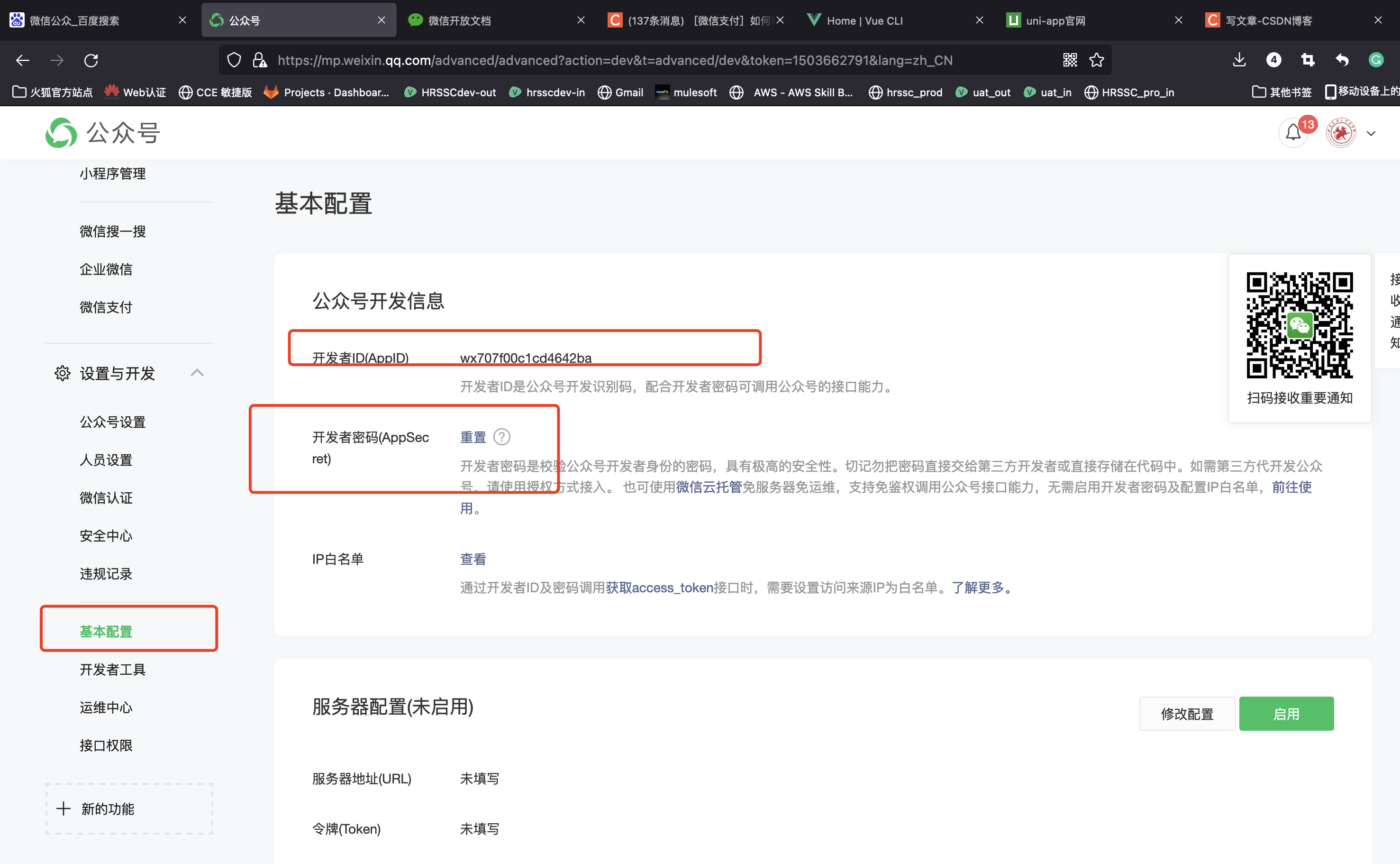Open the AWS Skill Builder bookmark
This screenshot has width=1400, height=864.
[x=791, y=92]
